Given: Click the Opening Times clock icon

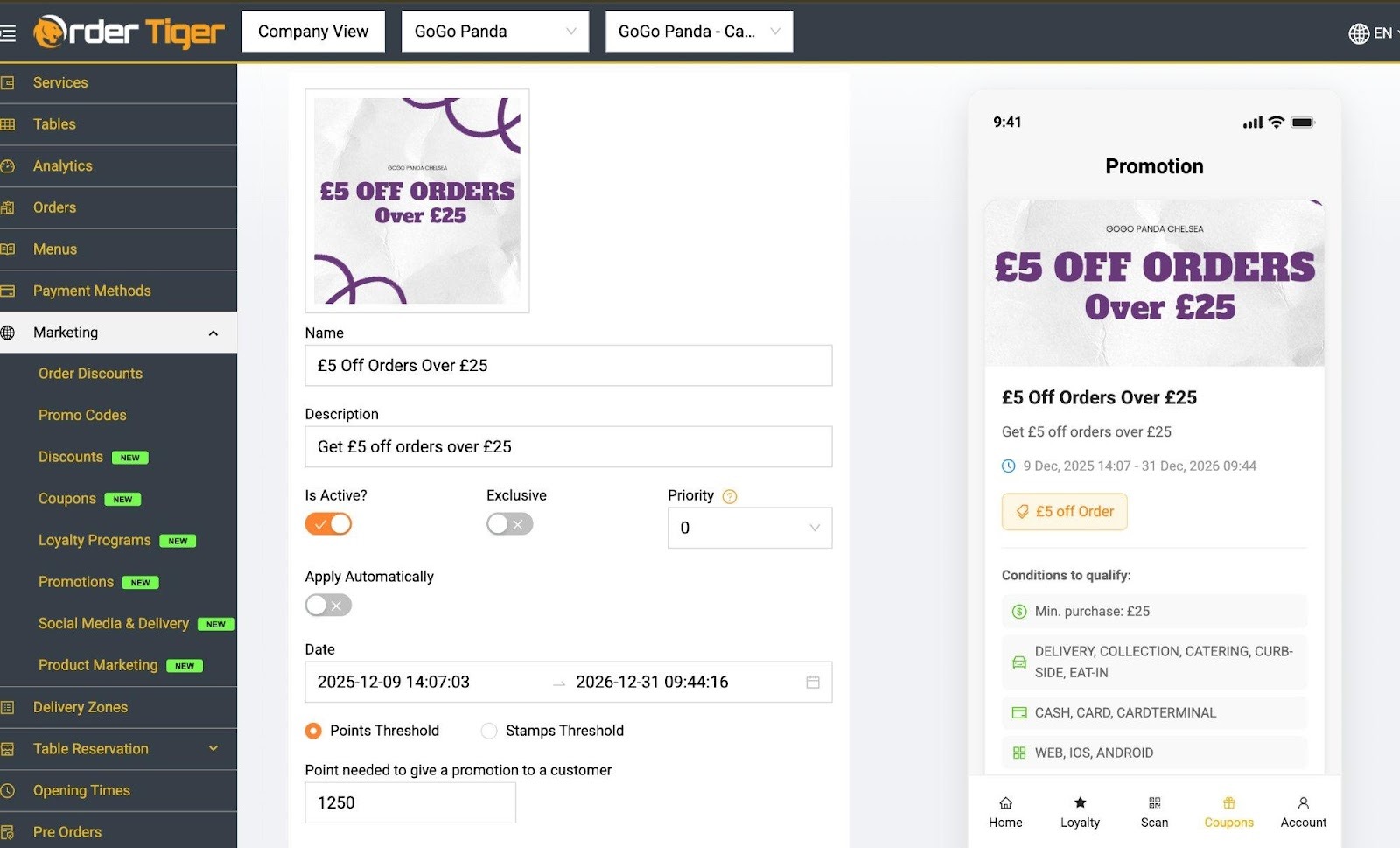Looking at the screenshot, I should (x=8, y=790).
